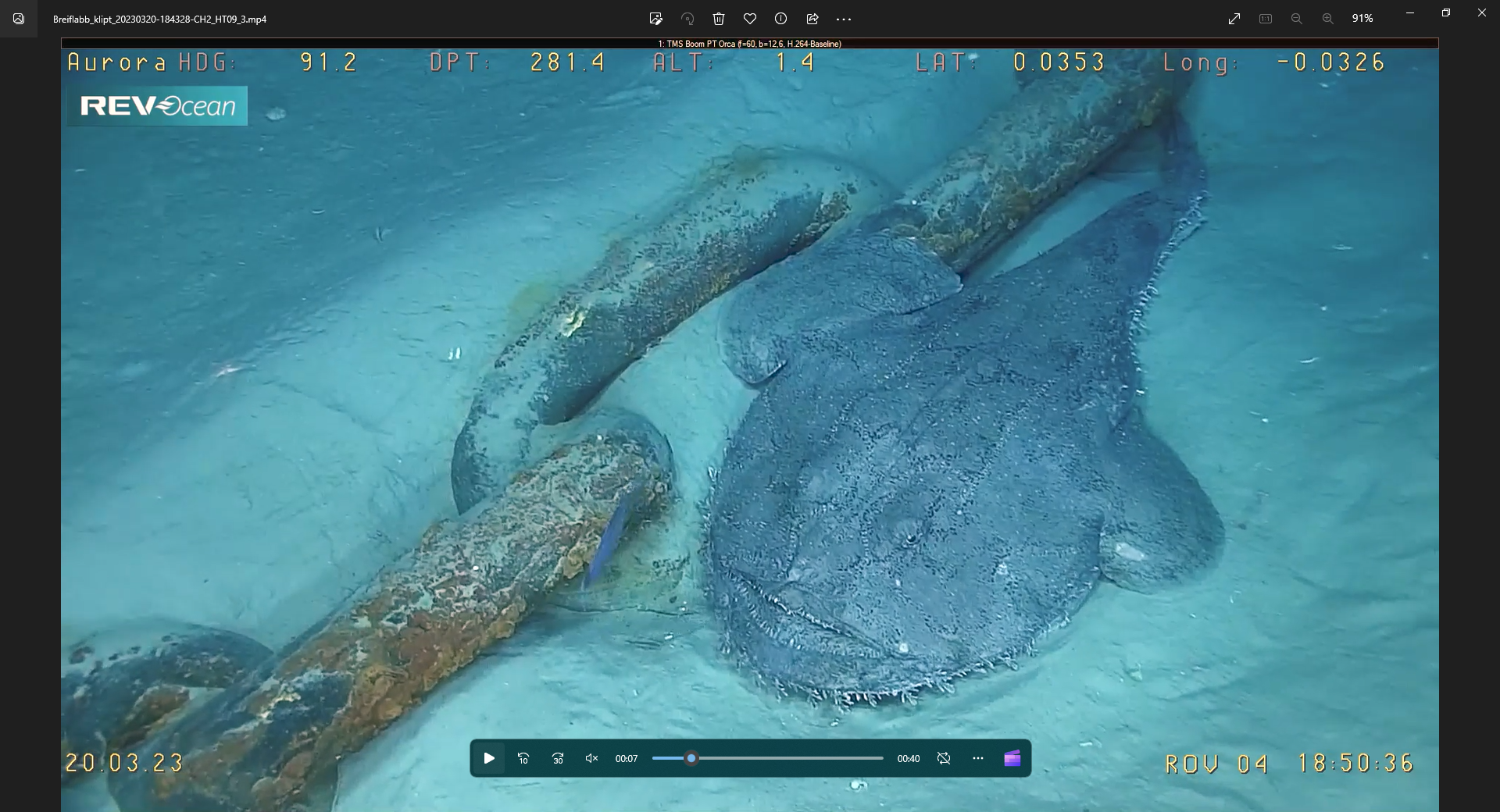This screenshot has height=812, width=1500.
Task: Skip forward 30 seconds
Action: click(x=558, y=758)
